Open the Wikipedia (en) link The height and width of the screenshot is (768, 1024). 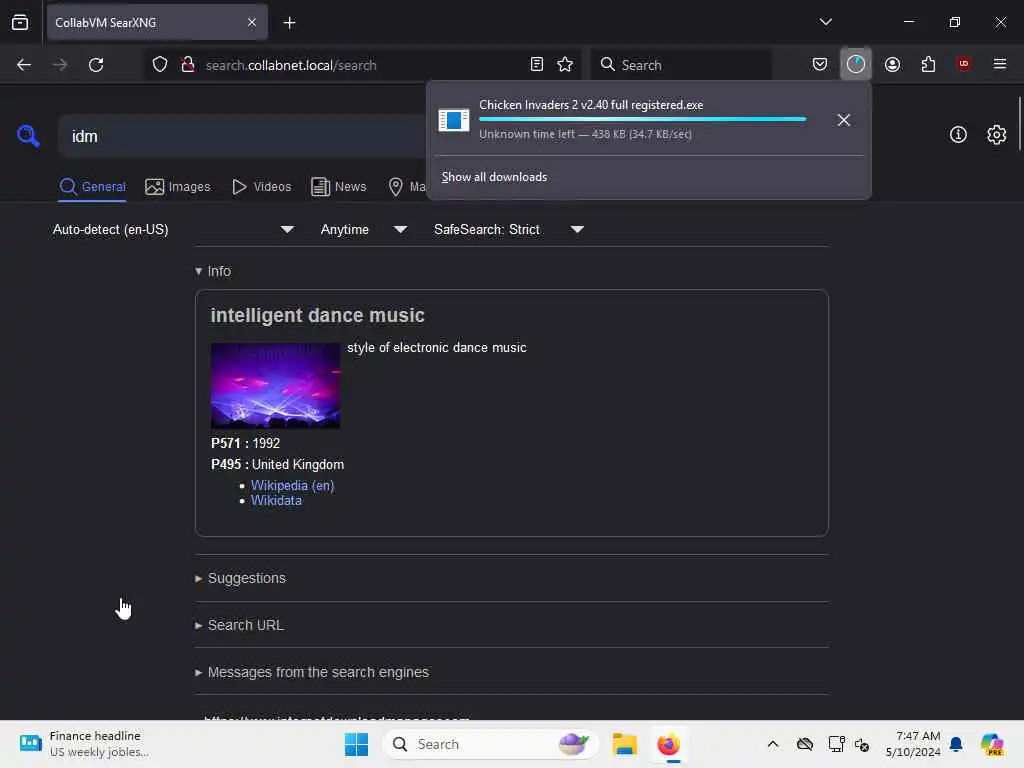point(293,486)
